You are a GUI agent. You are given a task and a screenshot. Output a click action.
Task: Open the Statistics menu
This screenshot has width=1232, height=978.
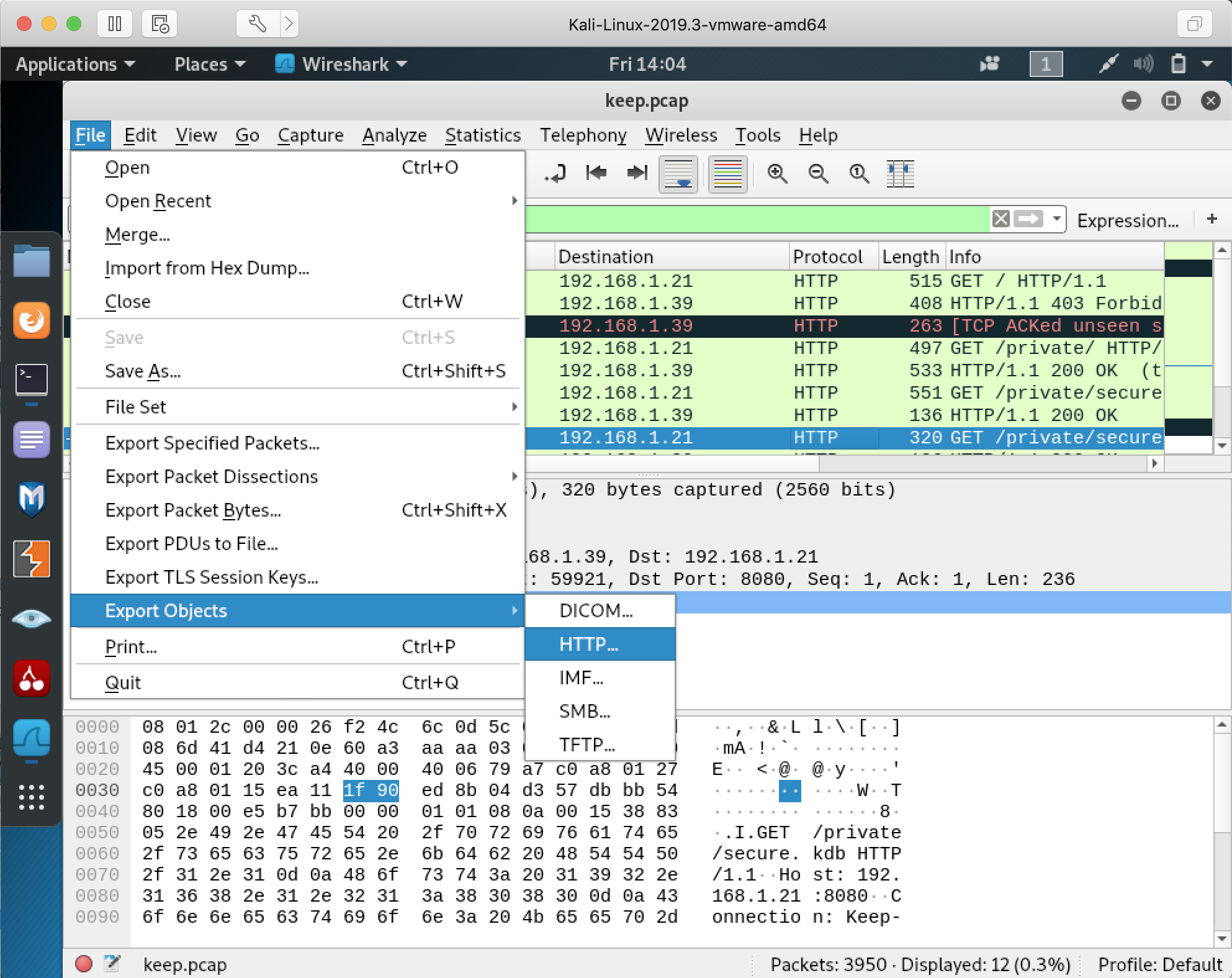pos(483,135)
